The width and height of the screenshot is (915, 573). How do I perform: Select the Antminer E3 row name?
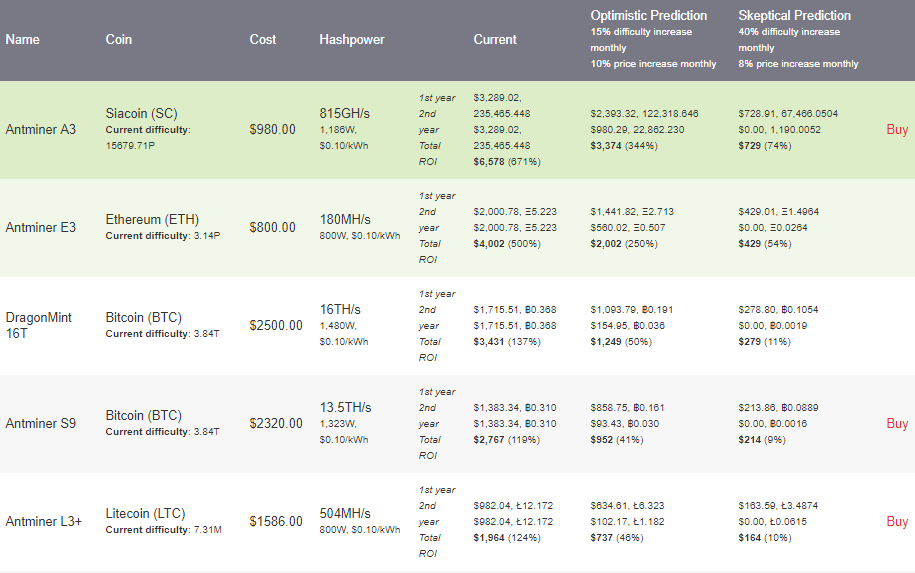click(41, 228)
